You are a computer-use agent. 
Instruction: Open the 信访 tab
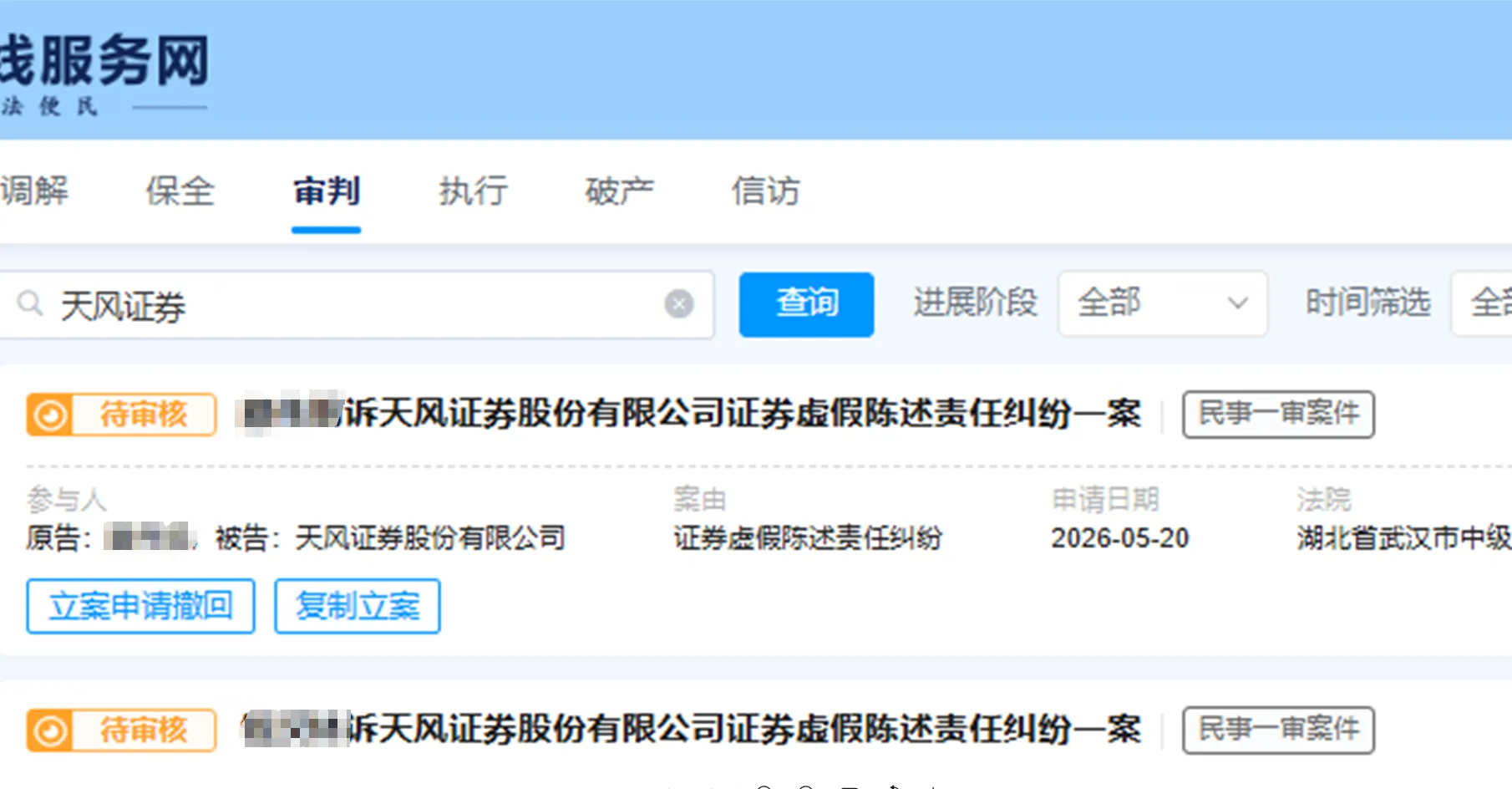coord(765,191)
